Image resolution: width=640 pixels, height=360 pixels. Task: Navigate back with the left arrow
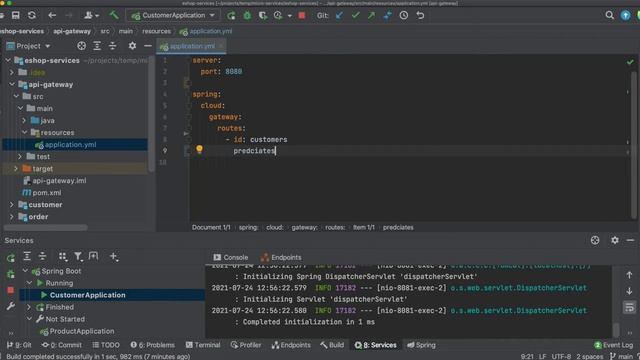(x=52, y=16)
